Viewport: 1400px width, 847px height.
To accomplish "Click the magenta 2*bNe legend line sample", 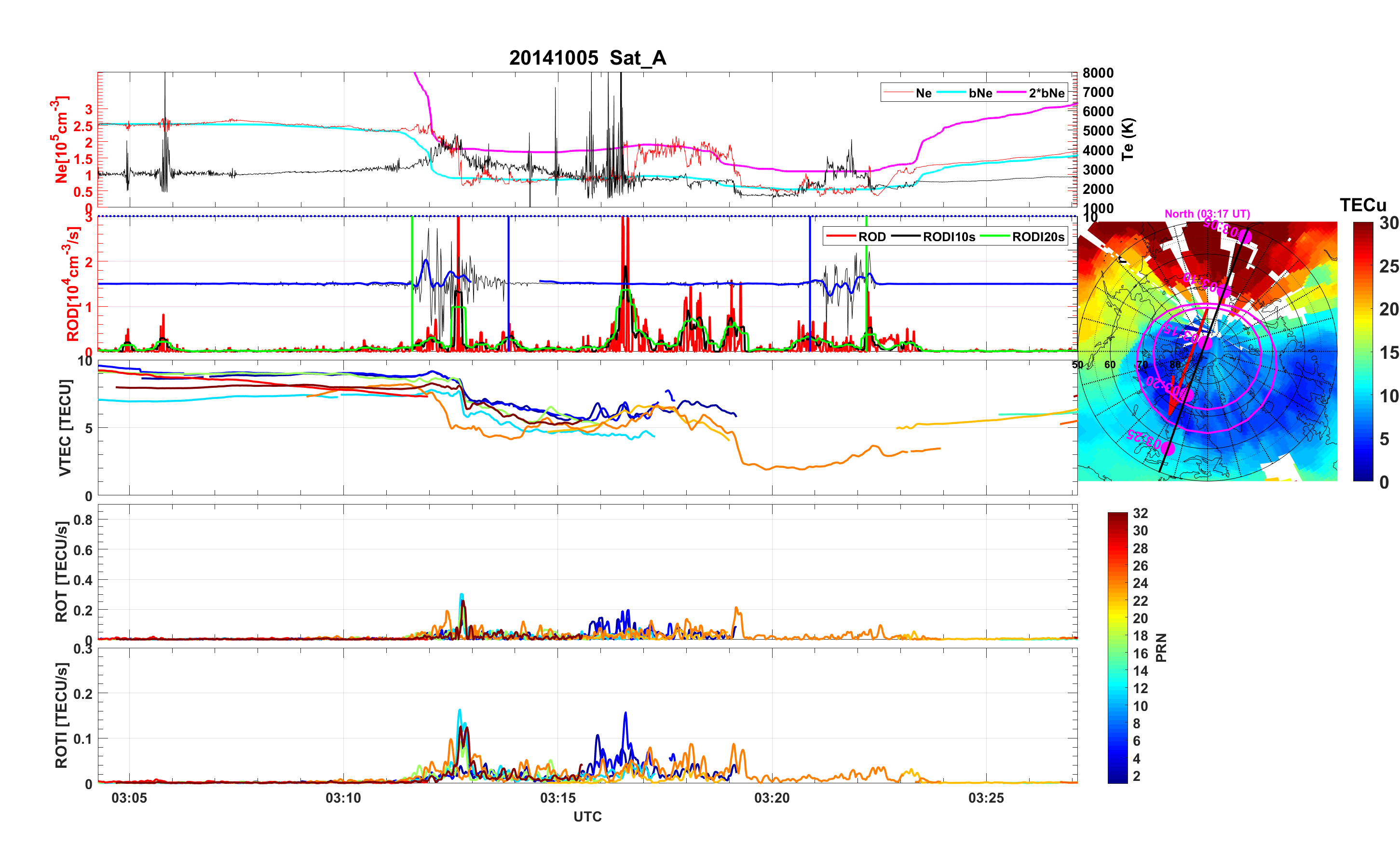I will [x=1011, y=93].
